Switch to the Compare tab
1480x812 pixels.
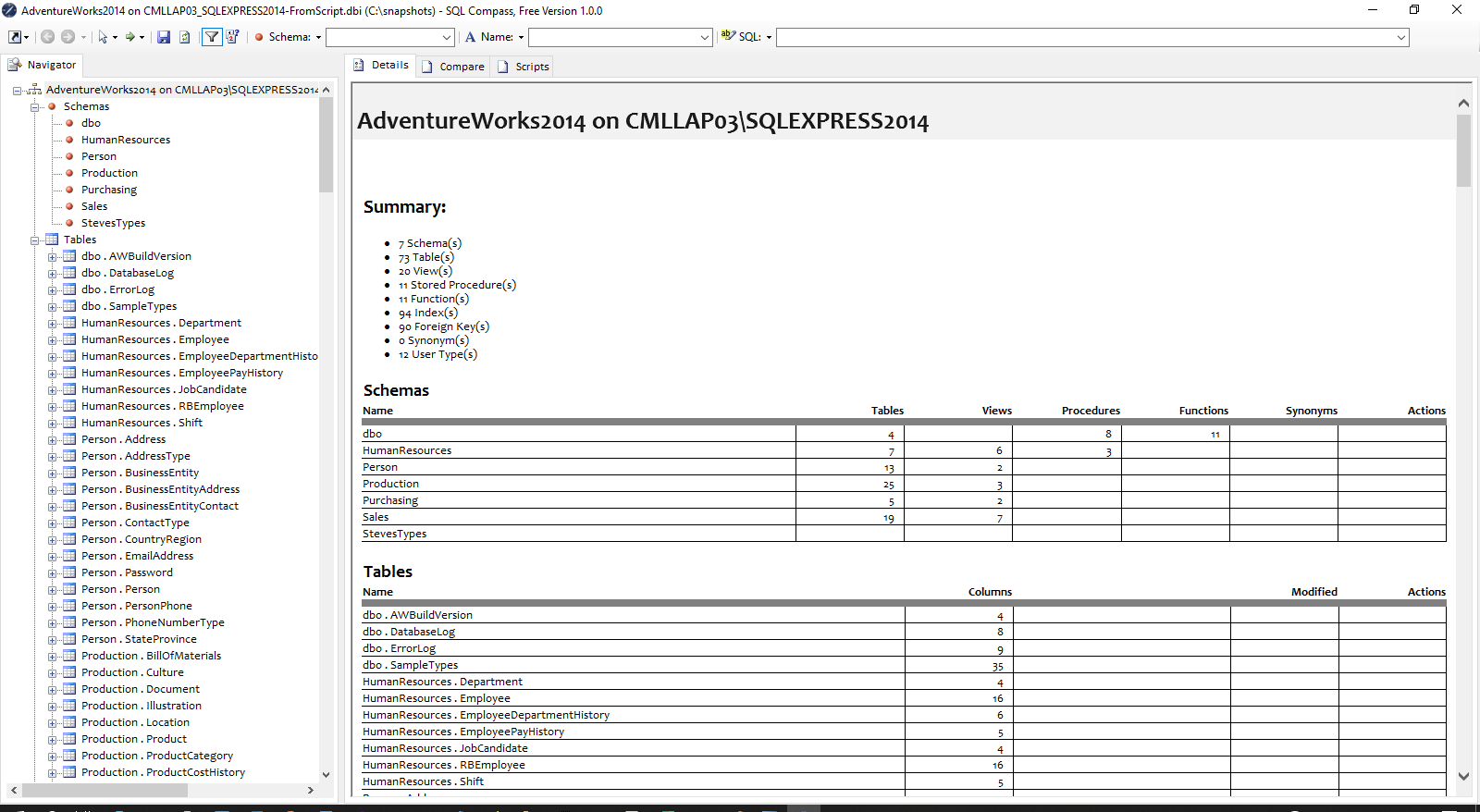pos(453,67)
